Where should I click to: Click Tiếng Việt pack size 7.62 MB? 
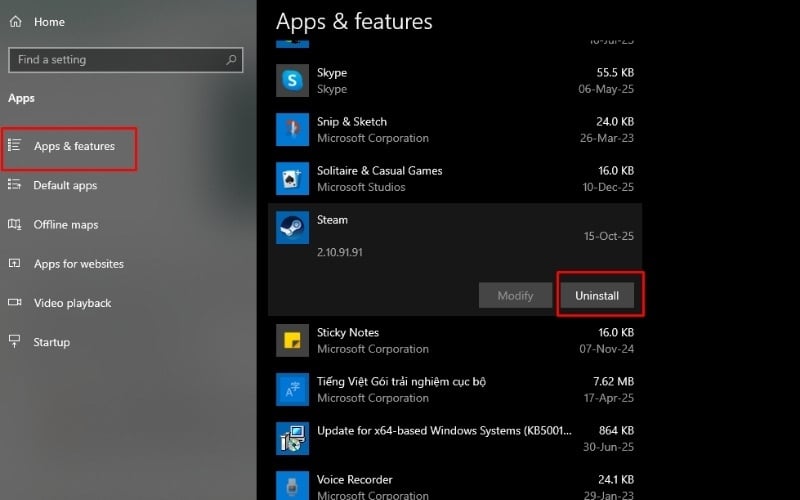coord(613,381)
